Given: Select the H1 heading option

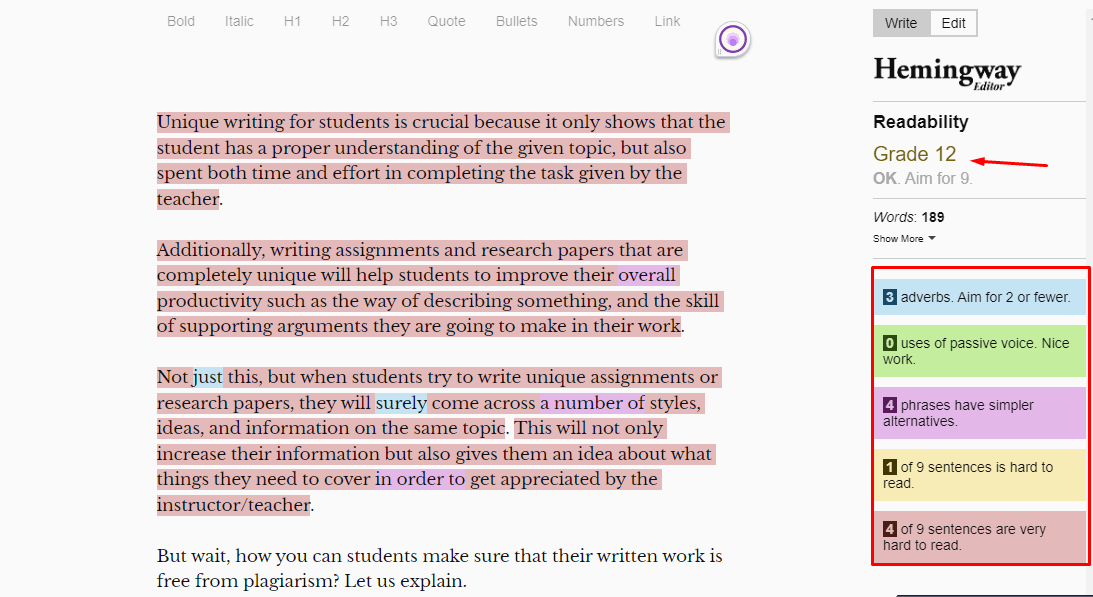Looking at the screenshot, I should pos(292,21).
